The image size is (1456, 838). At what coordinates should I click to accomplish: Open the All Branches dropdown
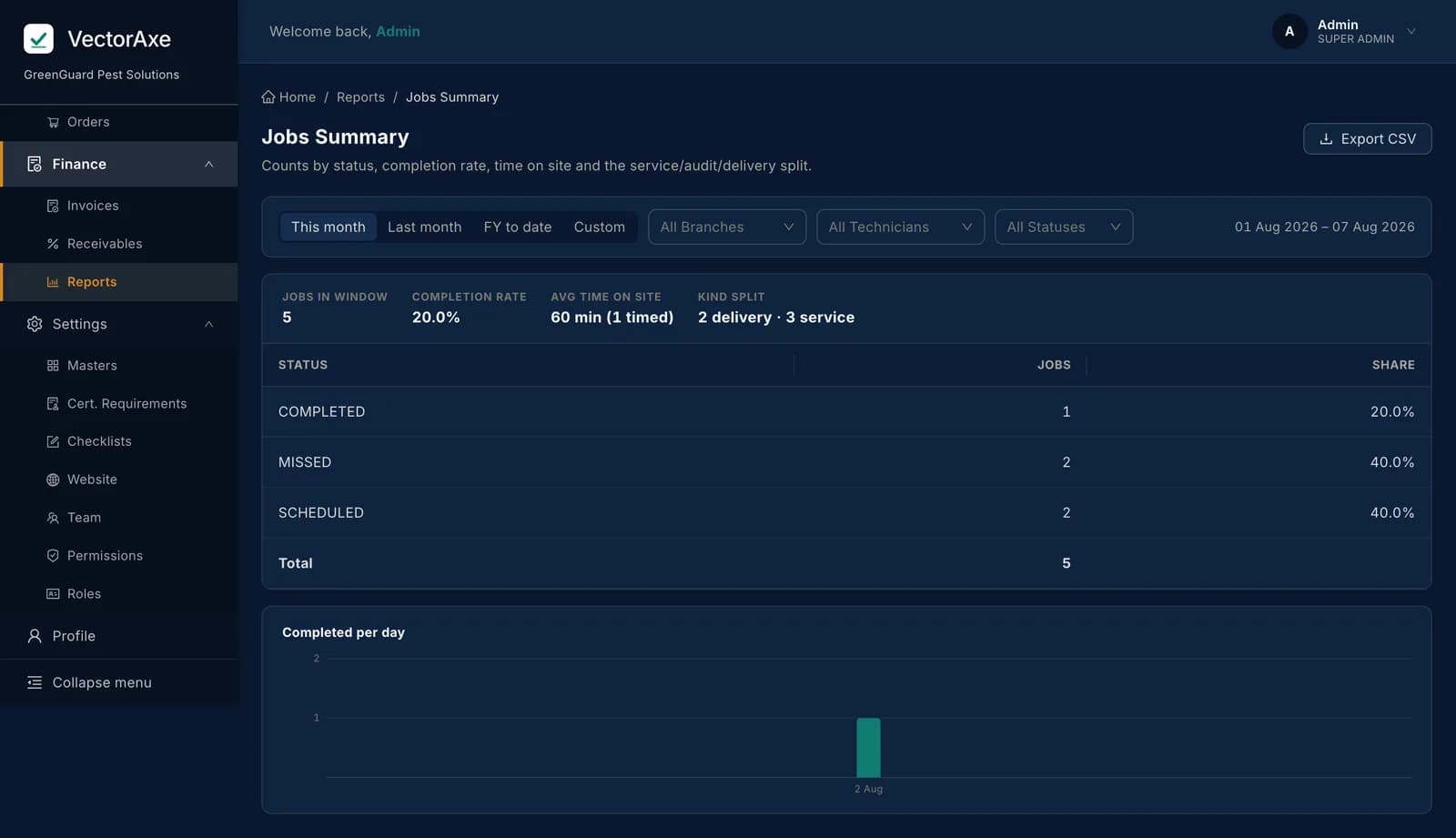(x=727, y=227)
